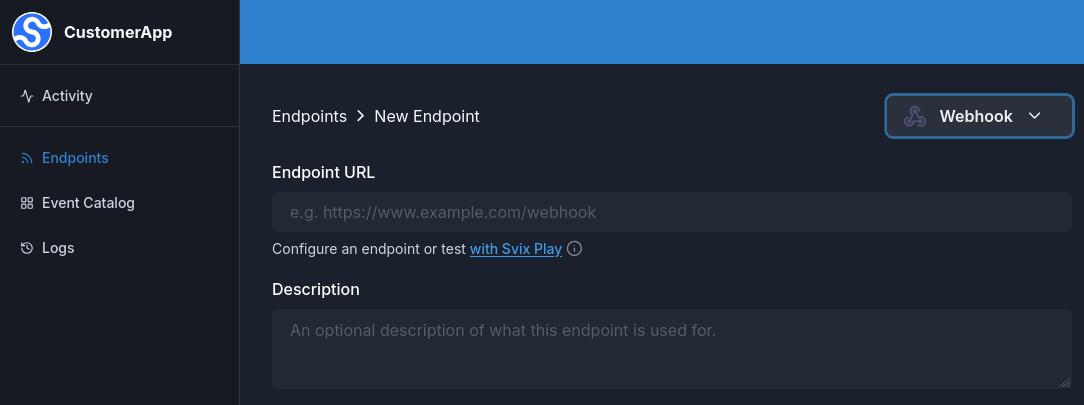
Task: Click the Activity pulse icon in sidebar
Action: (27, 96)
